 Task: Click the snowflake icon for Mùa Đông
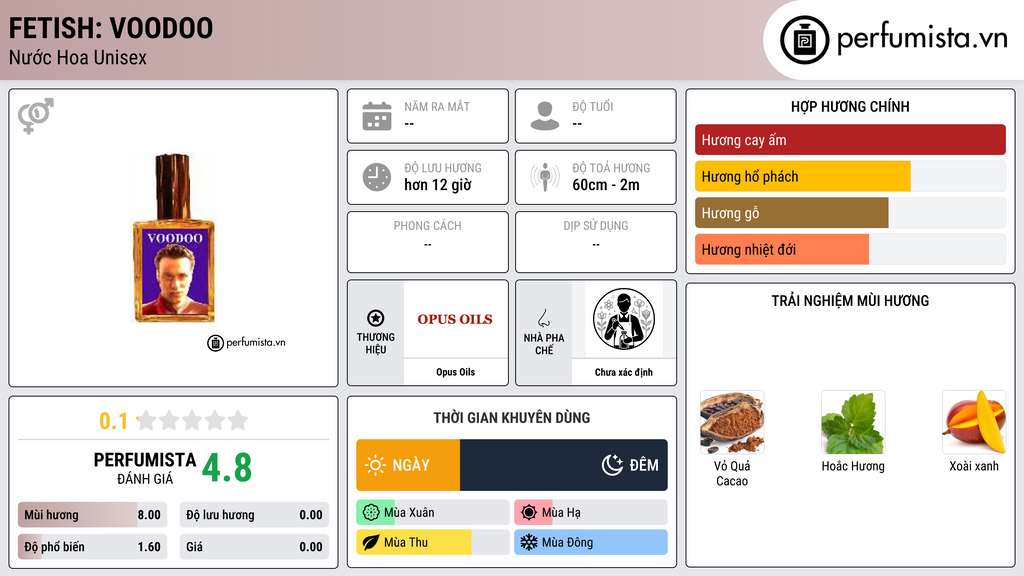coord(529,542)
